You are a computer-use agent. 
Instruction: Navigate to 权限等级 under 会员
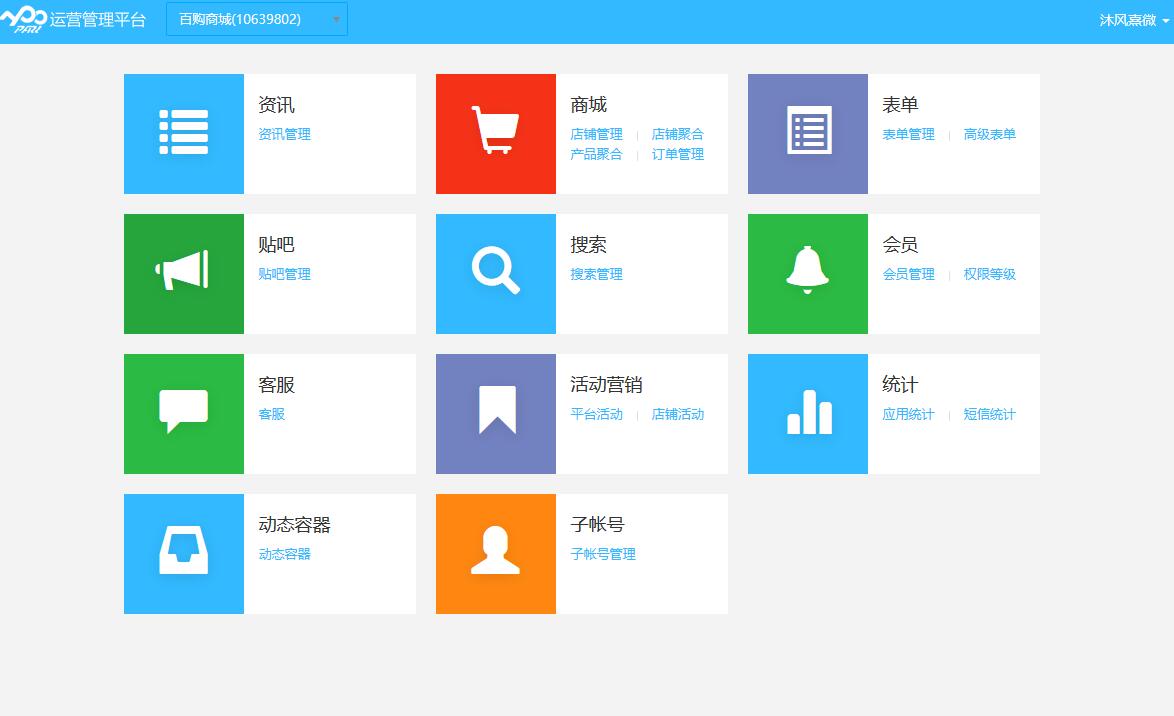click(989, 274)
